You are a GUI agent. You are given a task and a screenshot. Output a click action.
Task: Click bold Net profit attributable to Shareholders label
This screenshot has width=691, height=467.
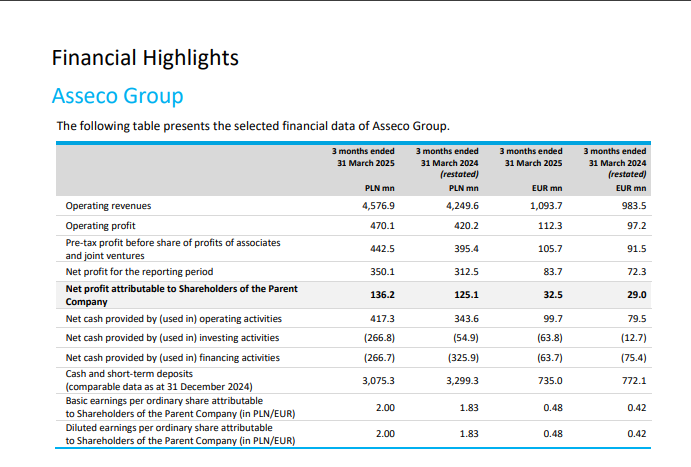coord(182,295)
